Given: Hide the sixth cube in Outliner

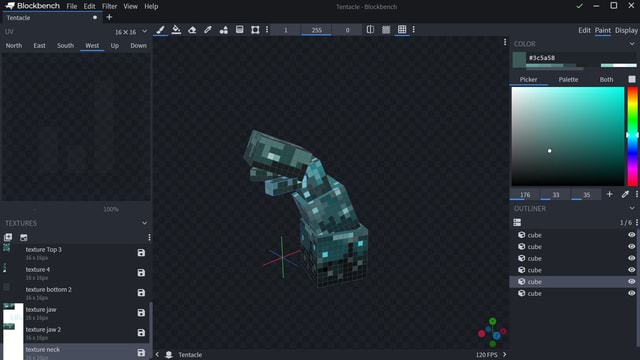Looking at the screenshot, I should [631, 293].
